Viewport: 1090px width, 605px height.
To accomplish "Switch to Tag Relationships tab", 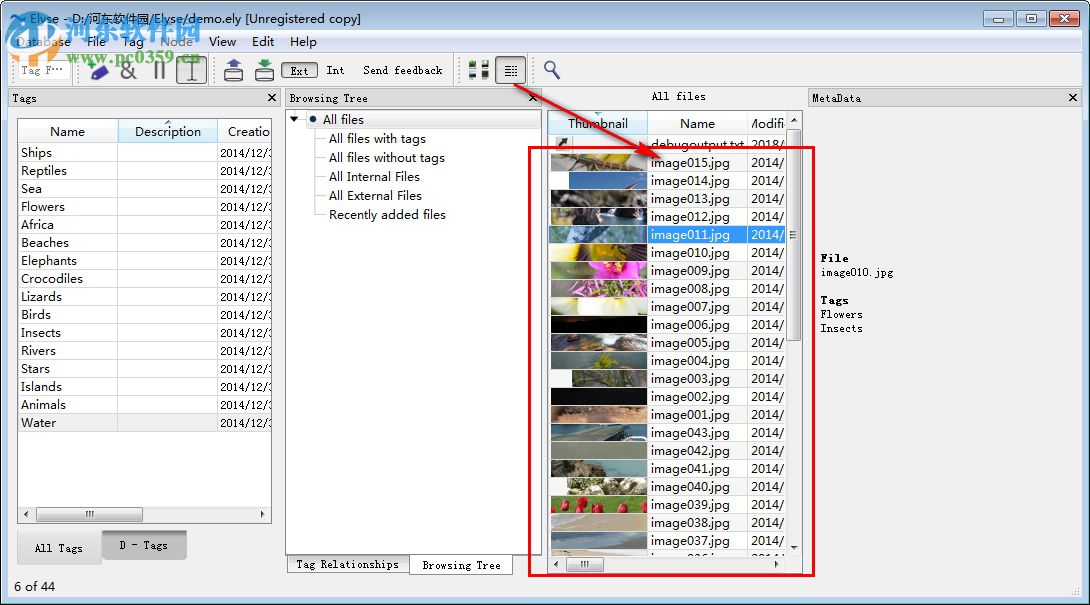I will coord(347,565).
